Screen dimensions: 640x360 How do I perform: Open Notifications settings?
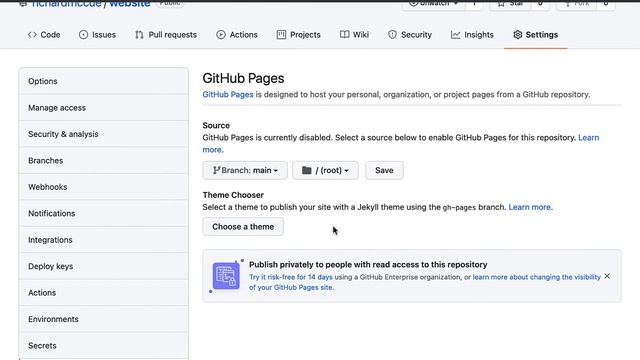click(104, 213)
